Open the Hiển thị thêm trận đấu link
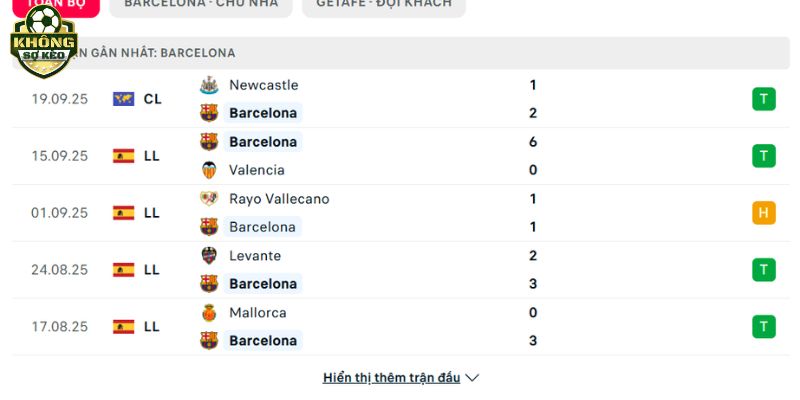800x400 pixels. pyautogui.click(x=391, y=378)
